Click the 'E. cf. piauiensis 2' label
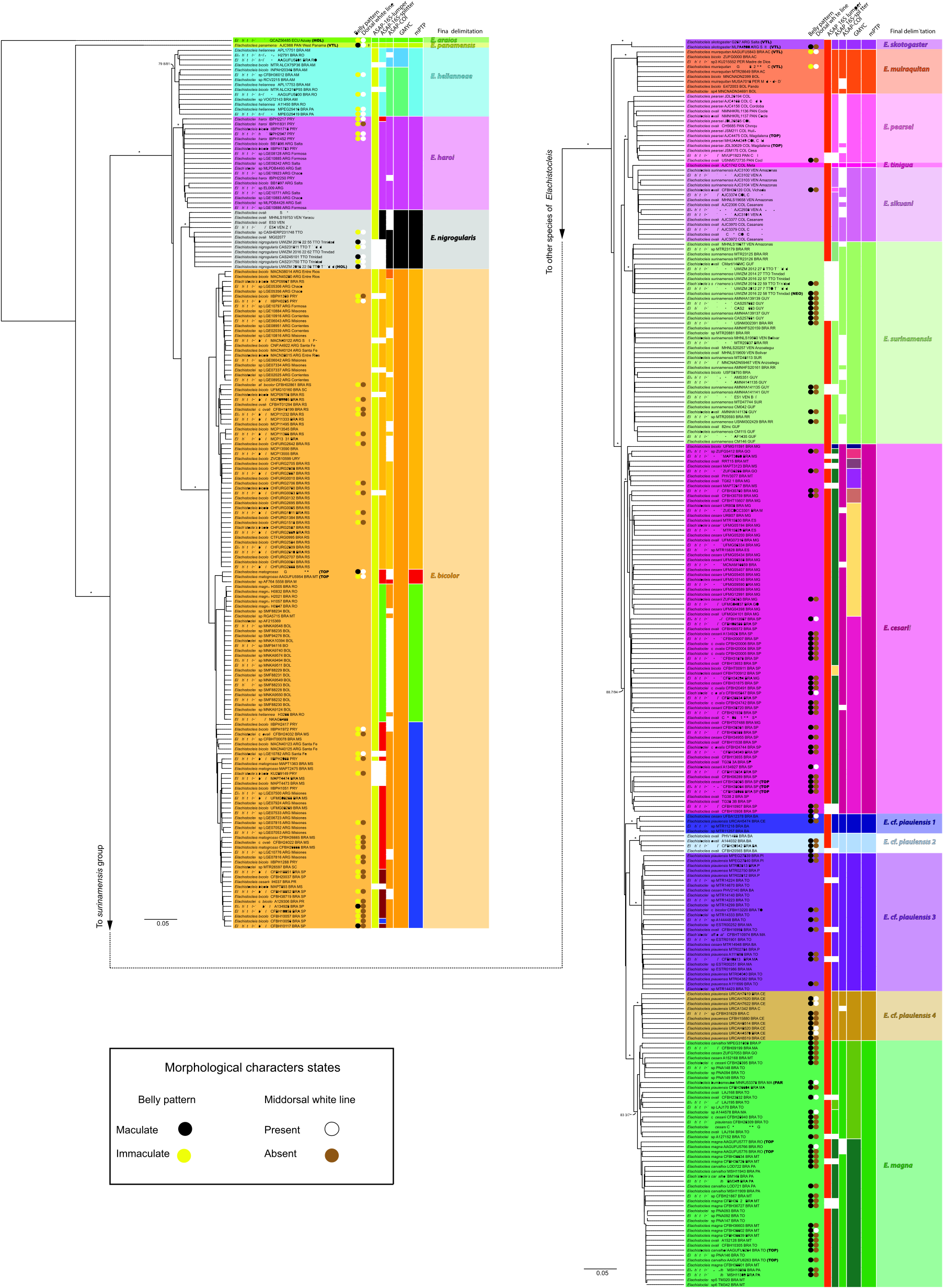Viewport: 943px width, 1288px height. pos(910,842)
